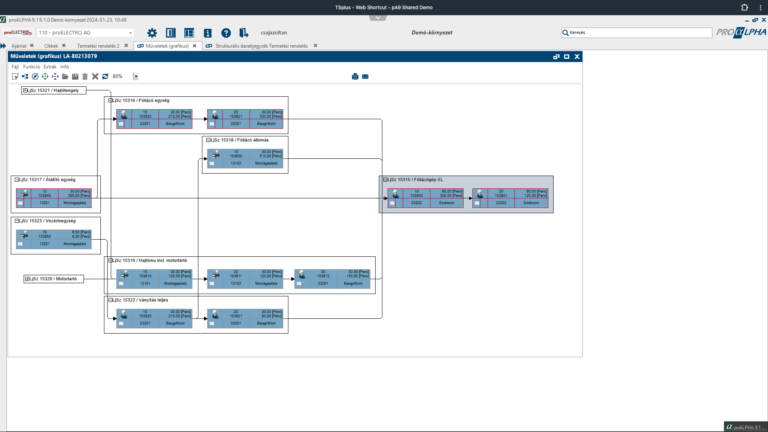768x432 pixels.
Task: Expand the 15321 / Hajtótengely node
Action: click(26, 90)
